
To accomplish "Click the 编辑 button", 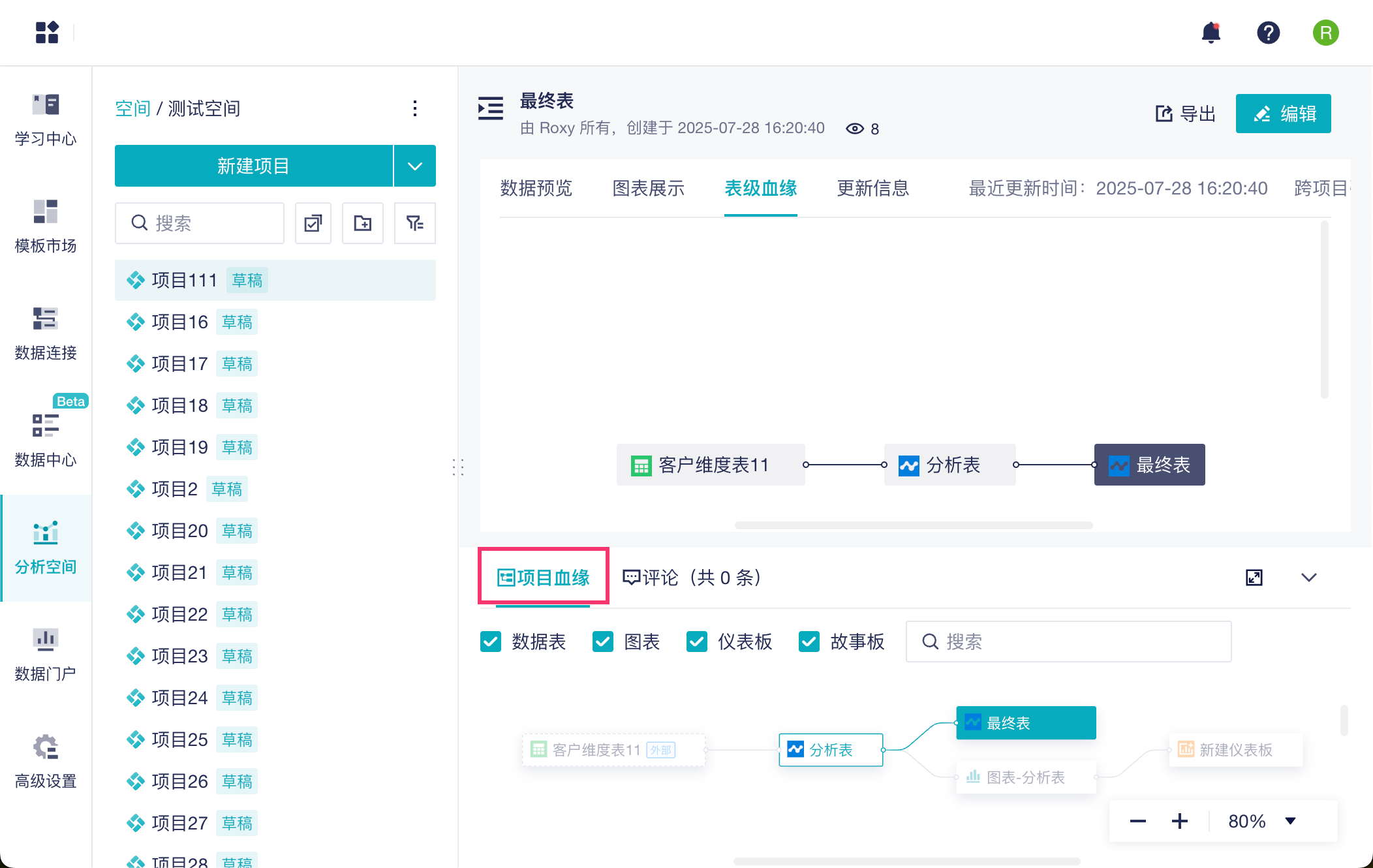I will point(1283,114).
